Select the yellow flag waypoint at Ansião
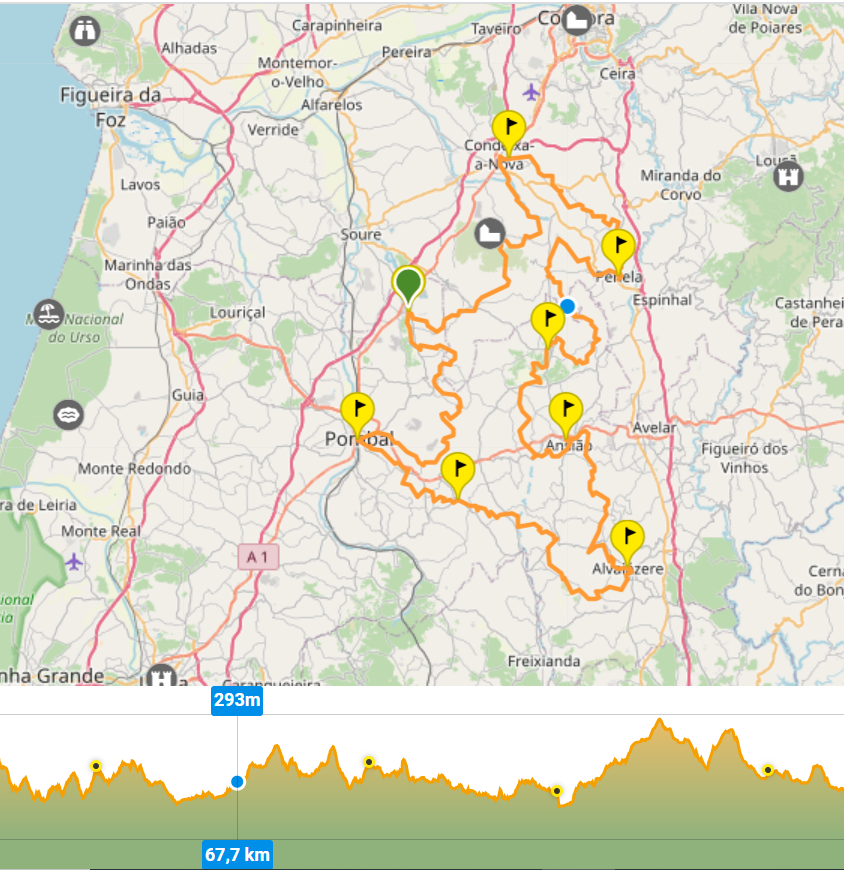This screenshot has height=870, width=844. coord(565,412)
